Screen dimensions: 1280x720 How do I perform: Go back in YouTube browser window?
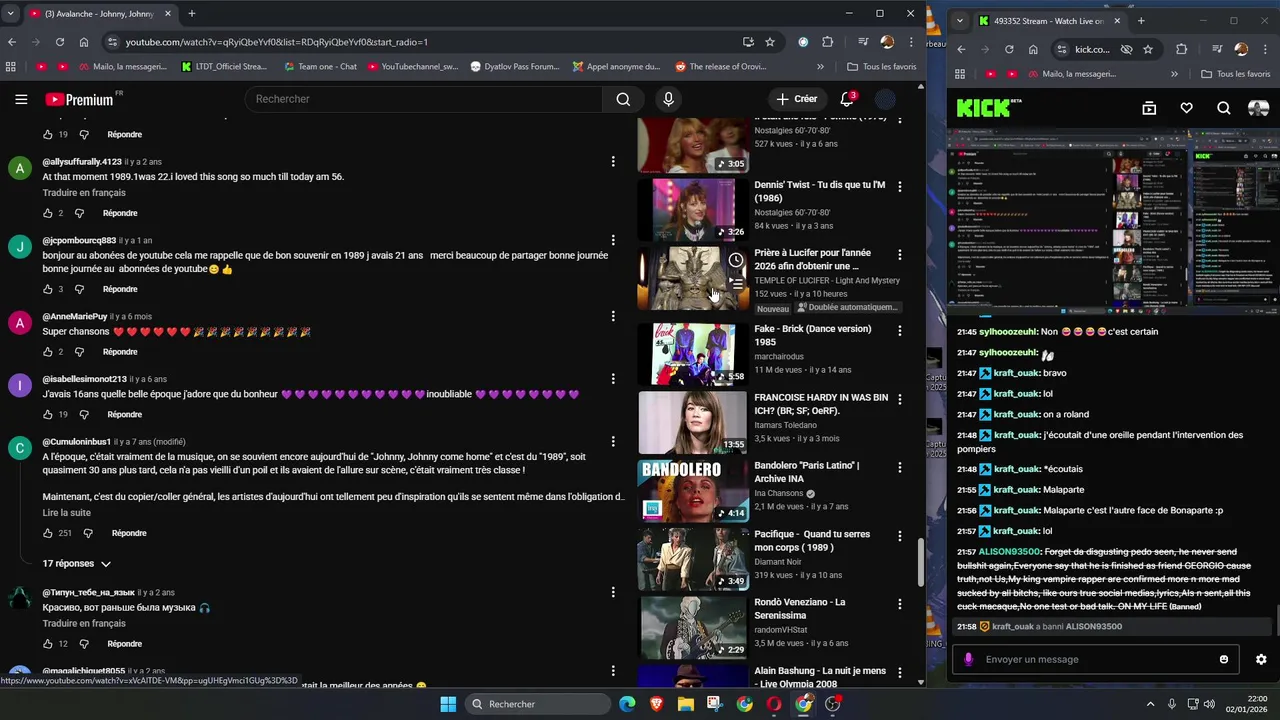click(12, 42)
